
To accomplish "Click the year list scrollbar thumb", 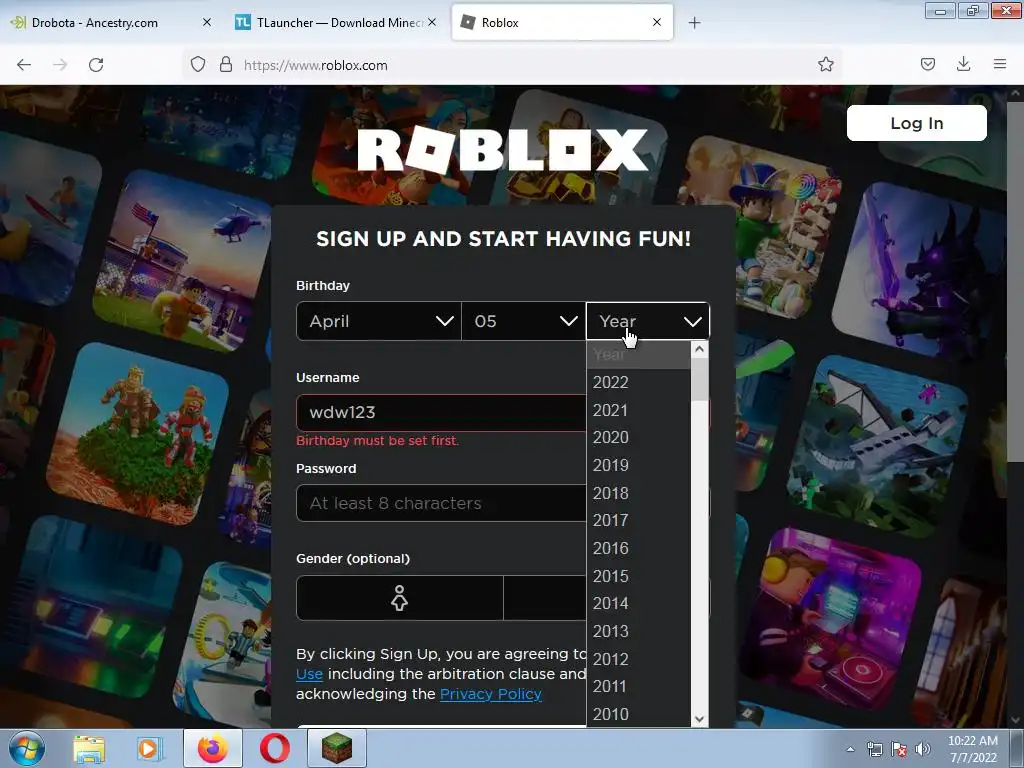I will pyautogui.click(x=699, y=379).
